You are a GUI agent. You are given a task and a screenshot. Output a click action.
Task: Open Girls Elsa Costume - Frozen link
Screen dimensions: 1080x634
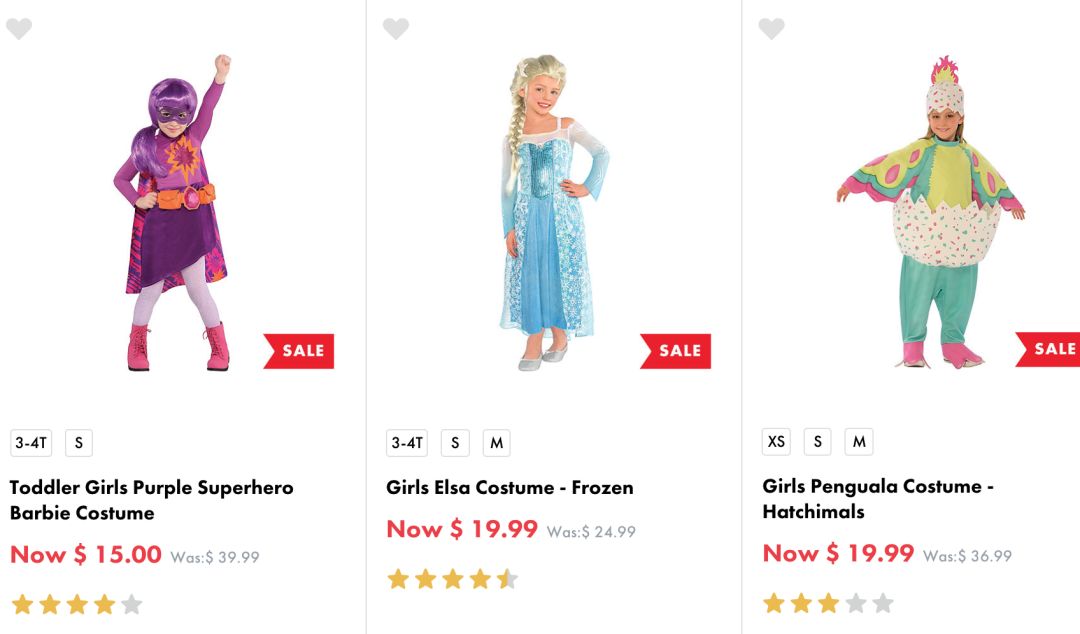pyautogui.click(x=510, y=488)
